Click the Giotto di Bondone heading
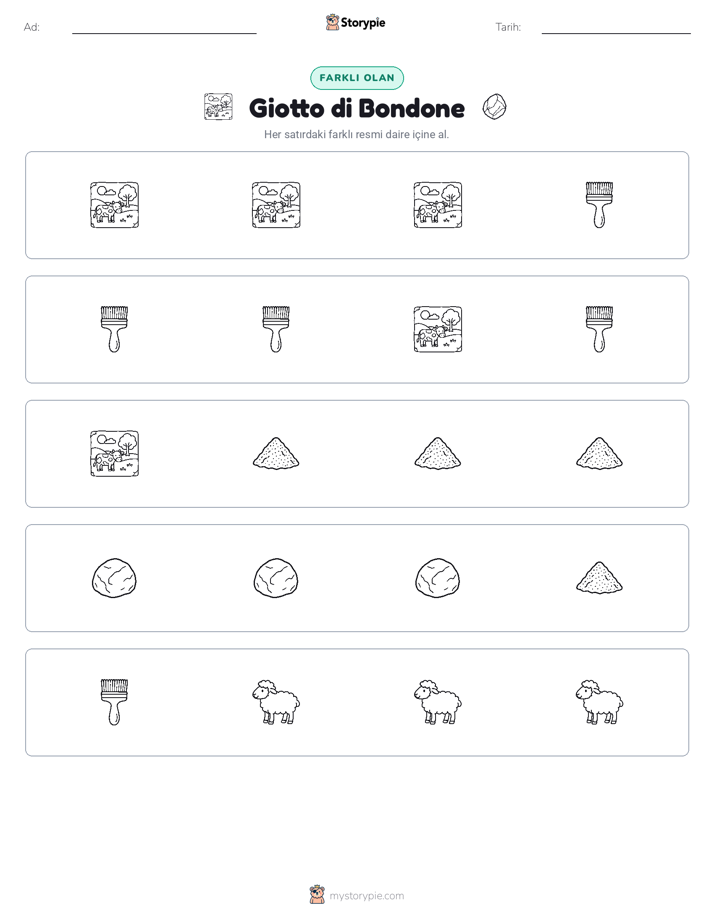The width and height of the screenshot is (714, 924). click(x=357, y=108)
